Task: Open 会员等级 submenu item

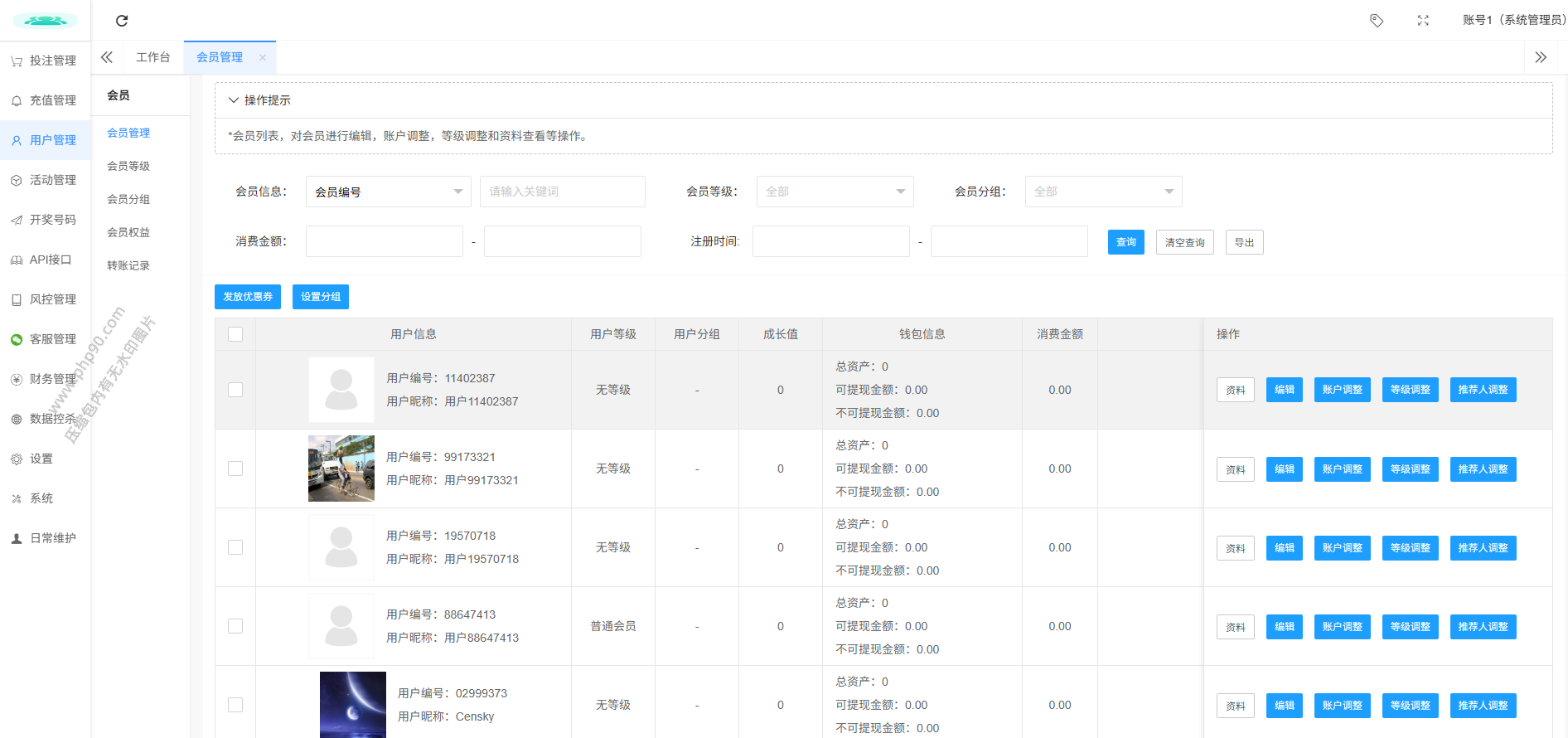Action: (x=128, y=166)
